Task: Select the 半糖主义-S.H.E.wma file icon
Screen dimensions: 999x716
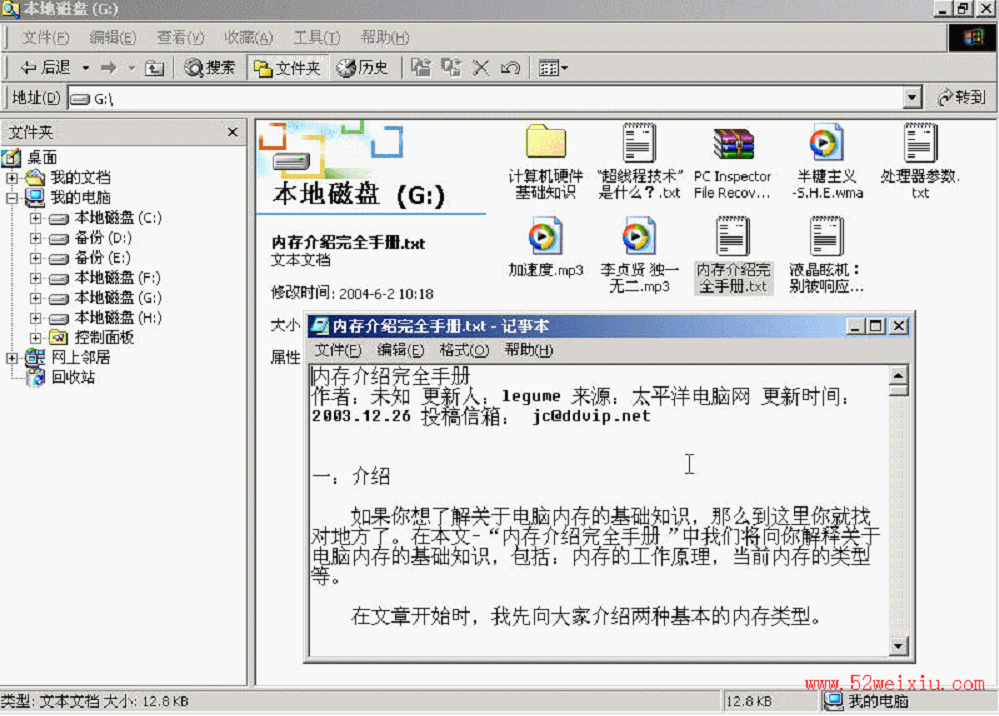Action: (826, 141)
